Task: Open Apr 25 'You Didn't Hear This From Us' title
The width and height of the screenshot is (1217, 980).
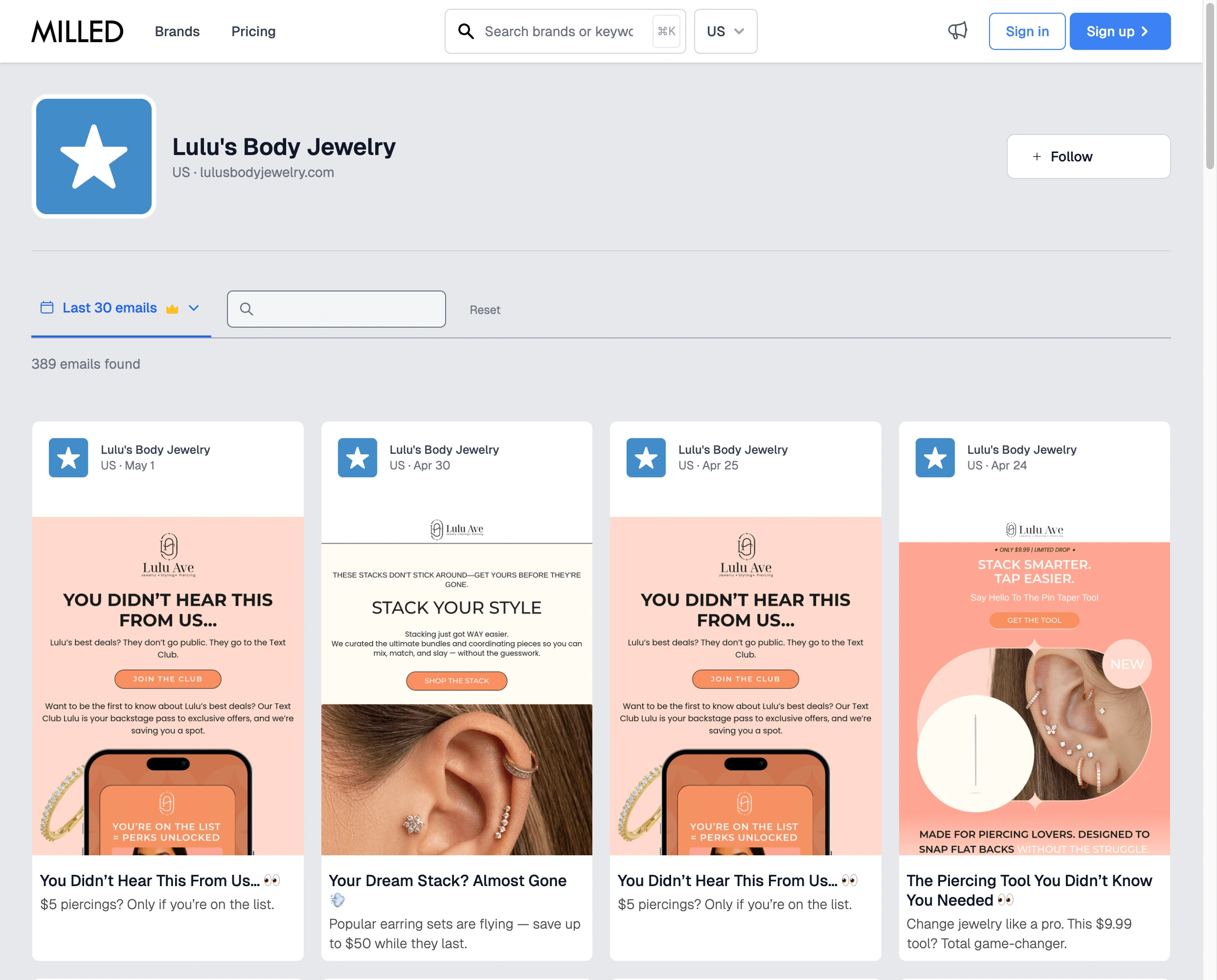Action: click(738, 881)
